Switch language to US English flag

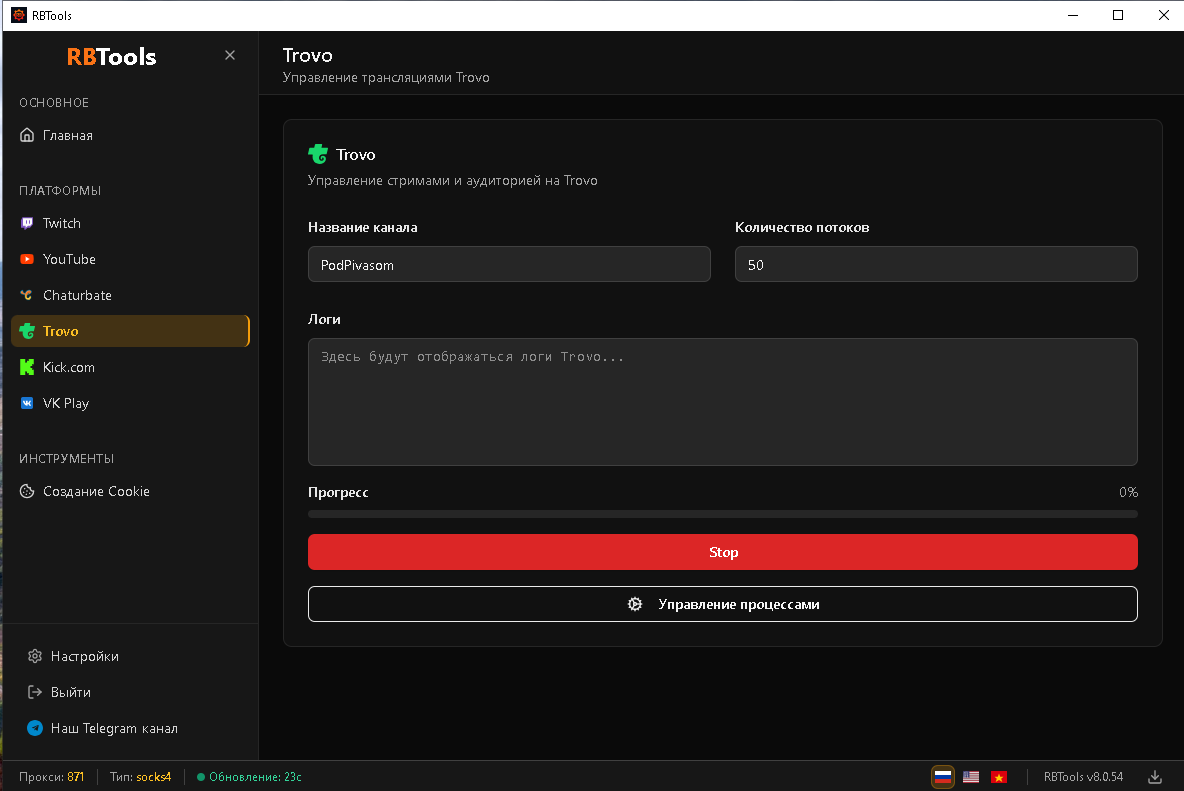point(971,777)
